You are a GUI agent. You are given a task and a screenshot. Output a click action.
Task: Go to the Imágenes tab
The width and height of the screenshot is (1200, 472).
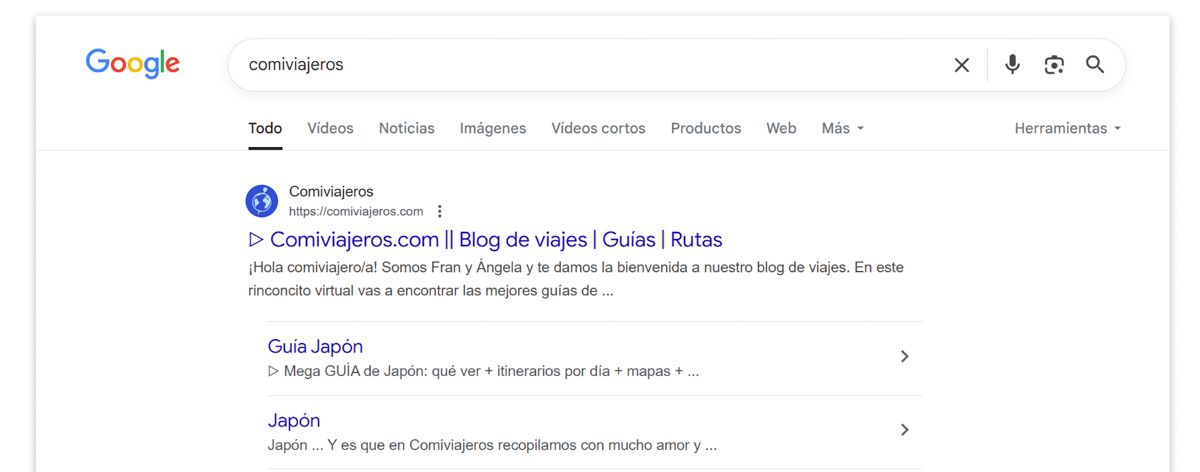pyautogui.click(x=492, y=128)
